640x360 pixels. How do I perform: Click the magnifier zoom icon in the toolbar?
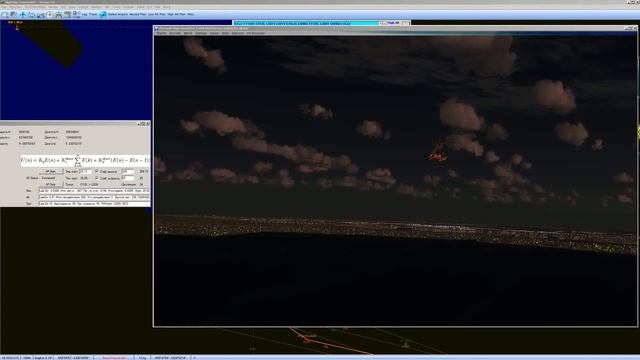click(x=4, y=15)
